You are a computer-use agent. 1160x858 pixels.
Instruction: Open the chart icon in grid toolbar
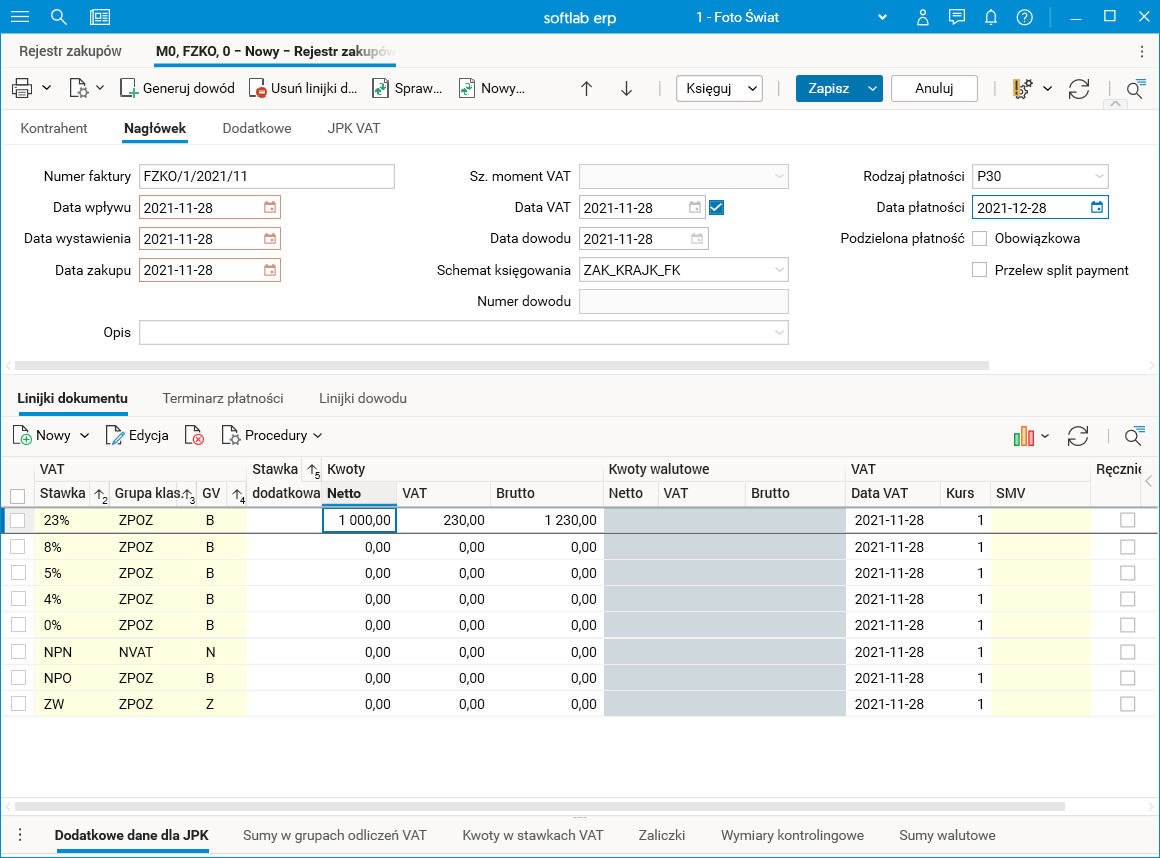pyautogui.click(x=1023, y=436)
